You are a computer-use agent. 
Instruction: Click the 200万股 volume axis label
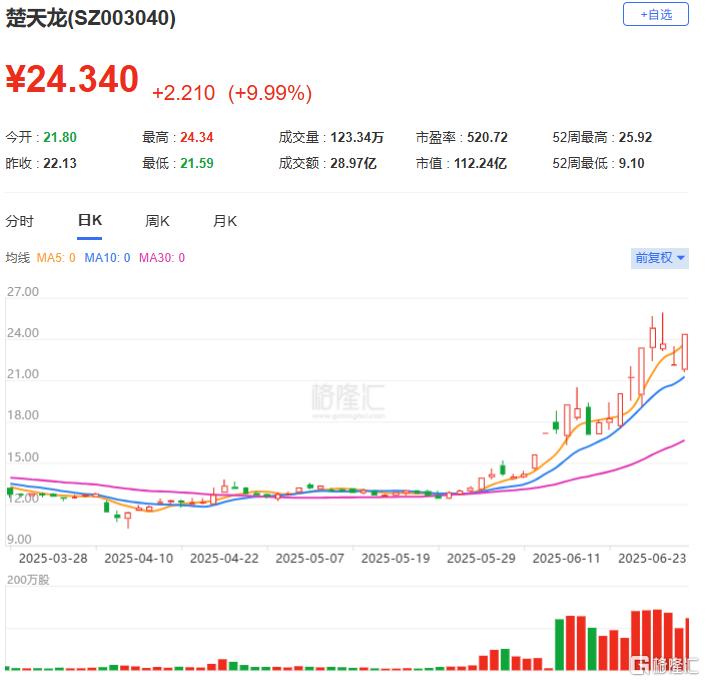[28, 580]
